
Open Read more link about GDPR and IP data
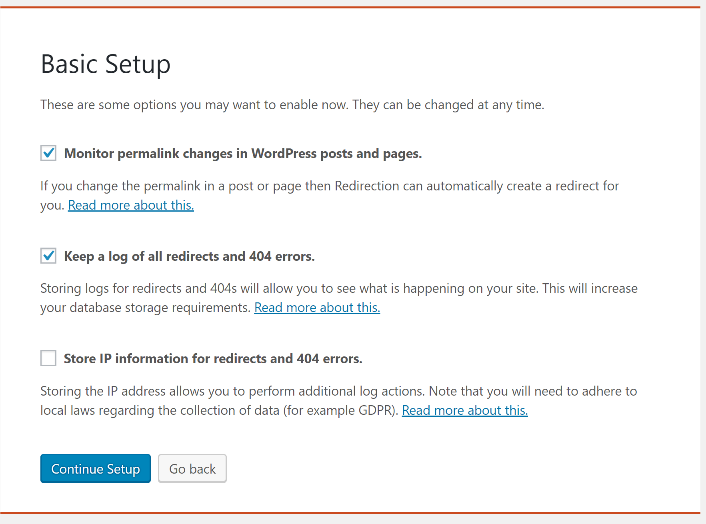(x=465, y=410)
